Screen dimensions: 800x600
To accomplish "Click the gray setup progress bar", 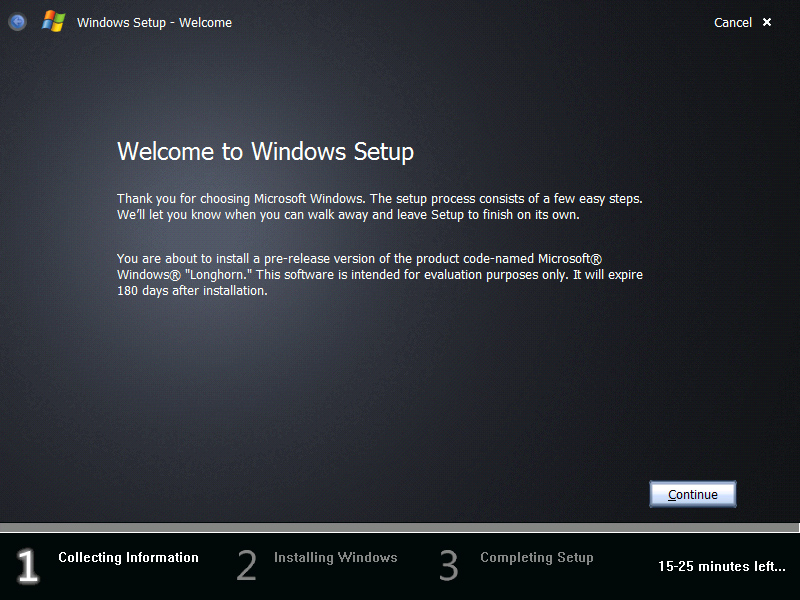I will point(399,528).
